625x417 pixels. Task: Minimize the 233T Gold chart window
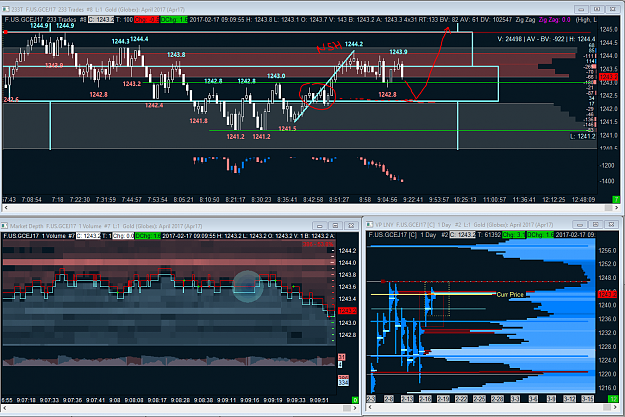[581, 9]
